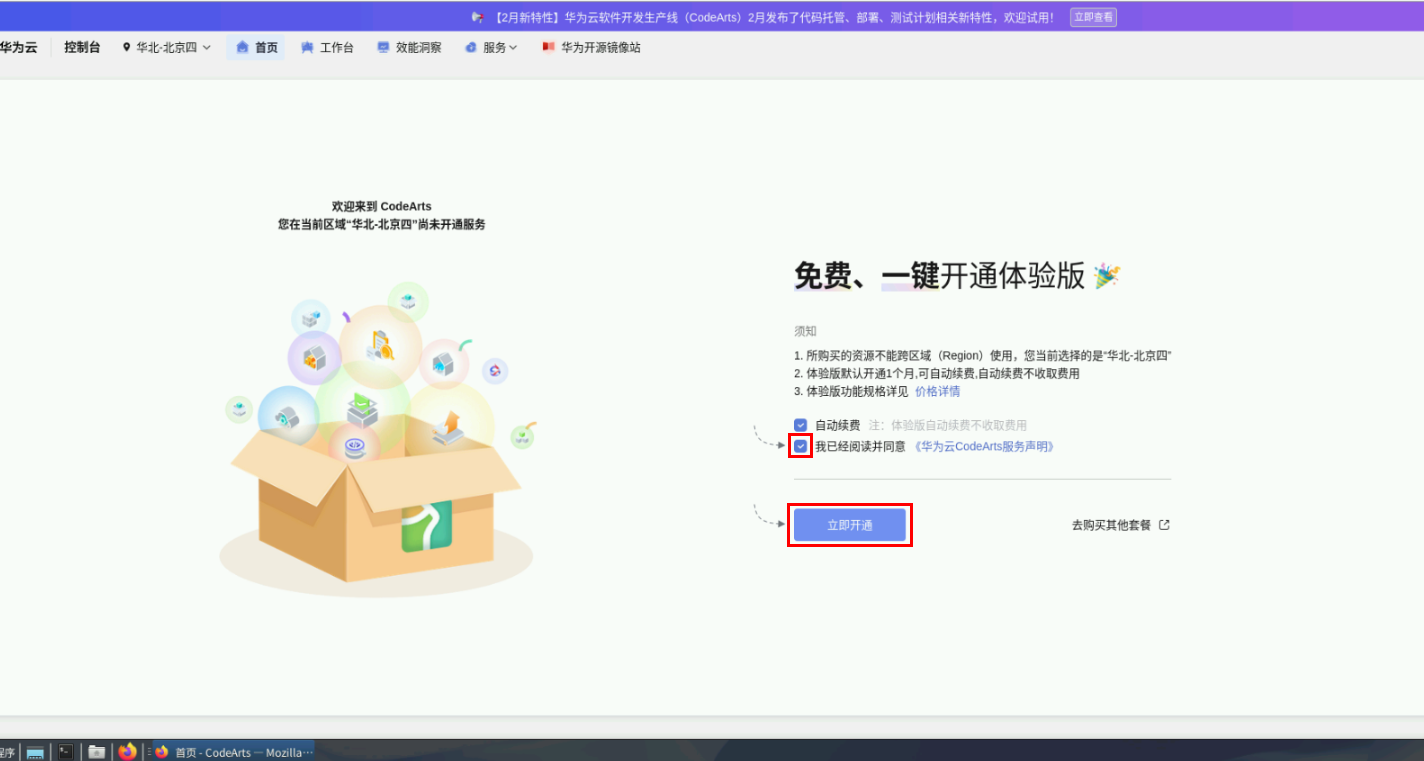Open the 价格详情 link
The image size is (1424, 761).
click(x=937, y=391)
